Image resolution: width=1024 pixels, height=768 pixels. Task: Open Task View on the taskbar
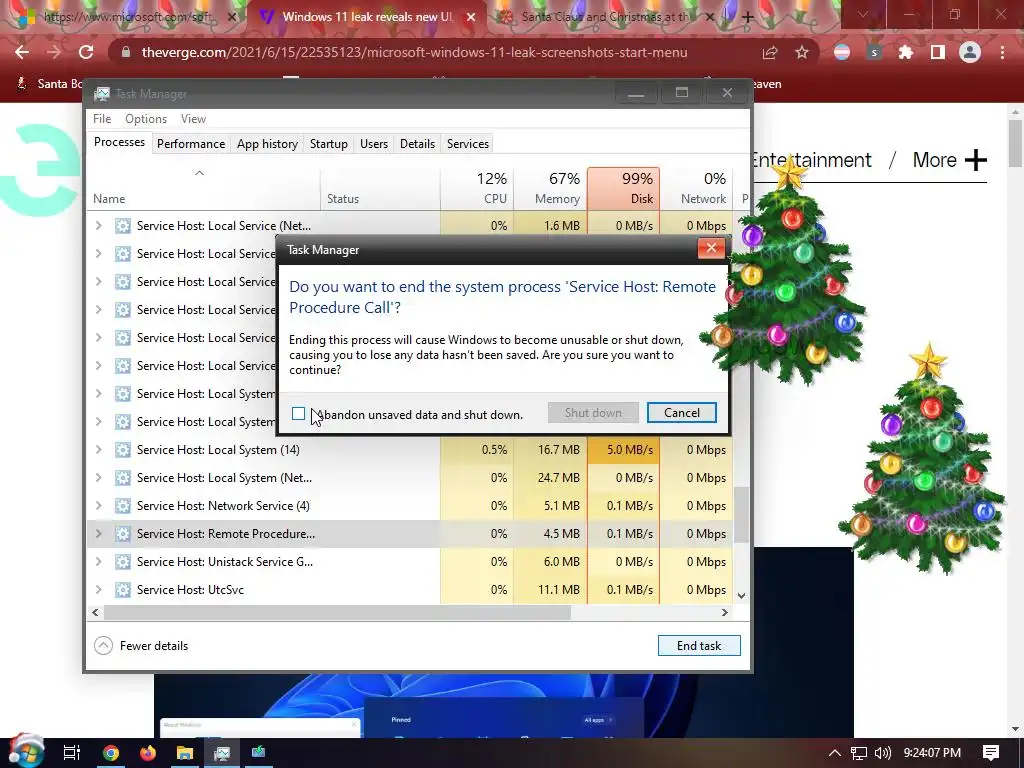pos(71,753)
